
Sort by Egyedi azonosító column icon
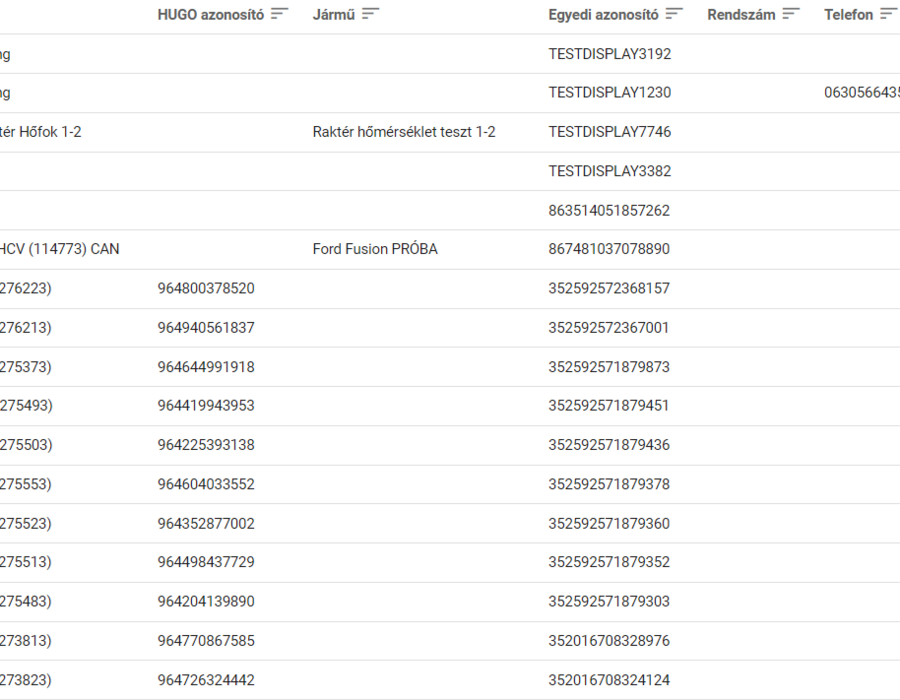tap(674, 14)
